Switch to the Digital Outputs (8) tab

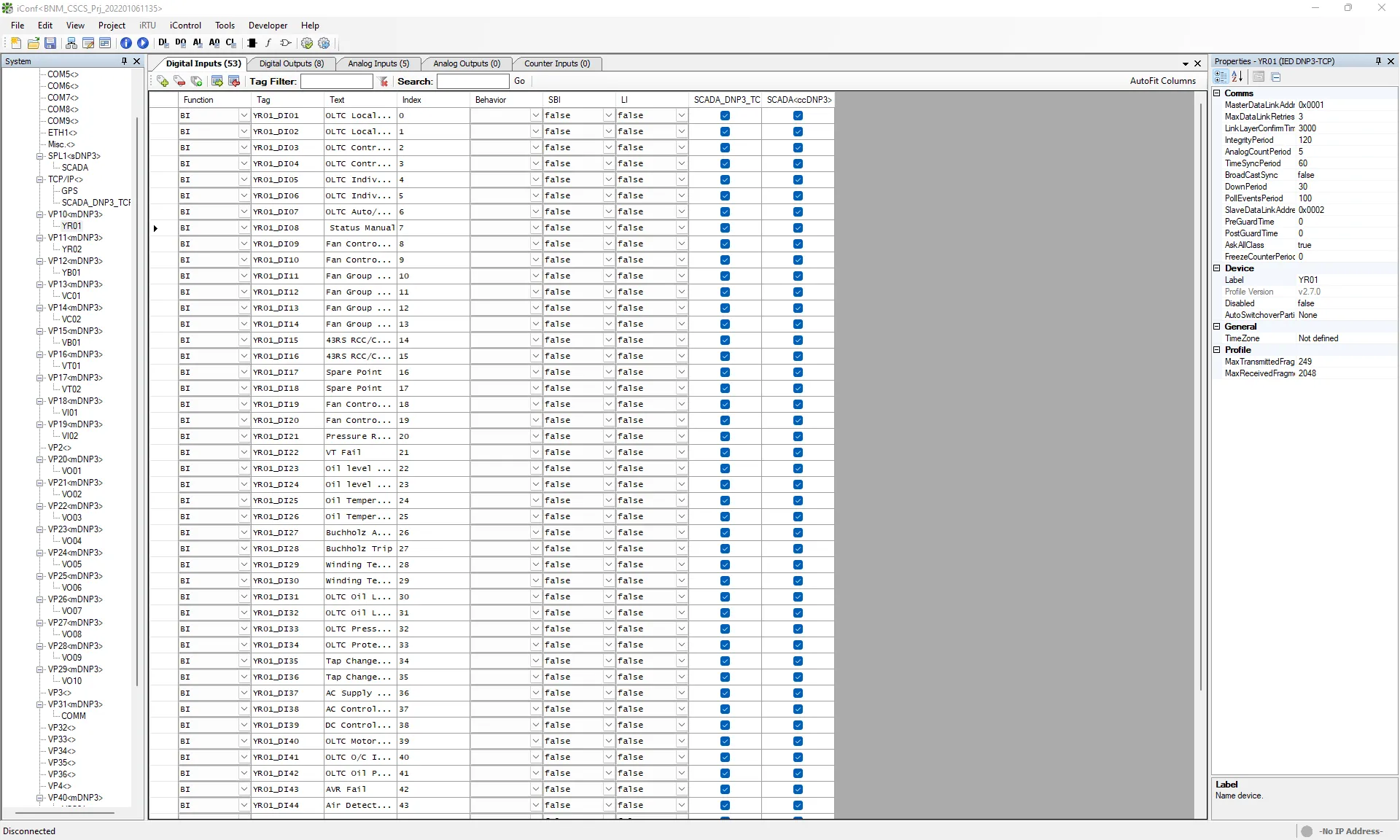coord(291,63)
